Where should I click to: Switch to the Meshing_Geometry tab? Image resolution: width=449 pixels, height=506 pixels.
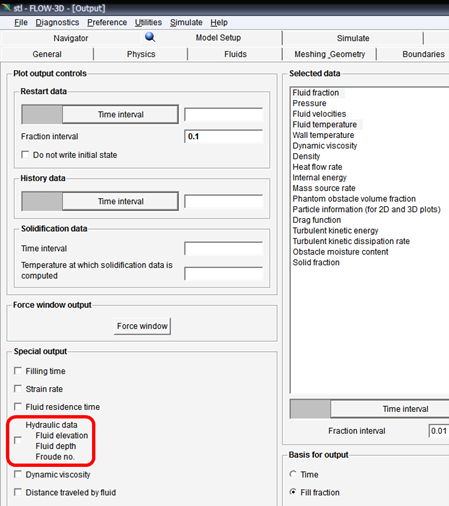330,54
